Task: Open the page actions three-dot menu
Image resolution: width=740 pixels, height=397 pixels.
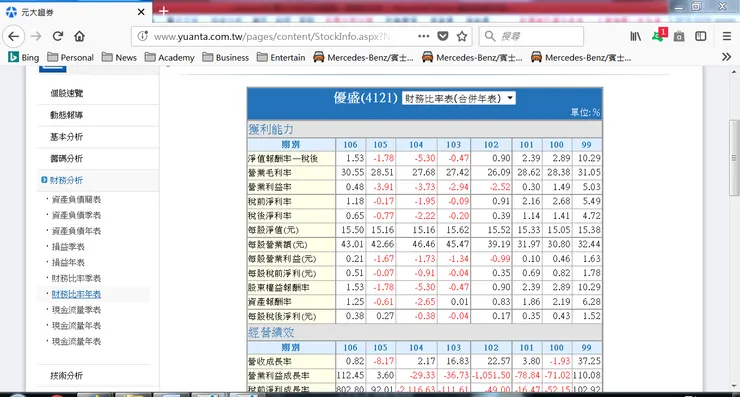Action: click(x=423, y=36)
